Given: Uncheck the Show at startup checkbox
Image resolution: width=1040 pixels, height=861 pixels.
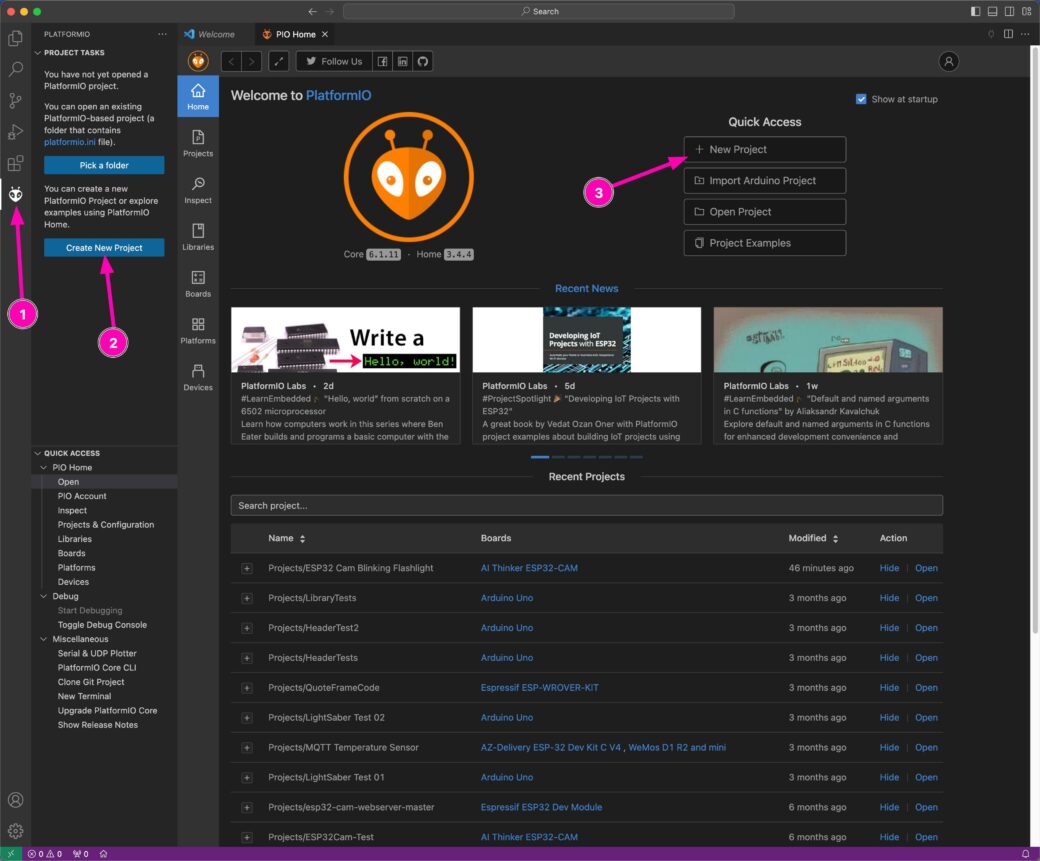Looking at the screenshot, I should pyautogui.click(x=861, y=99).
